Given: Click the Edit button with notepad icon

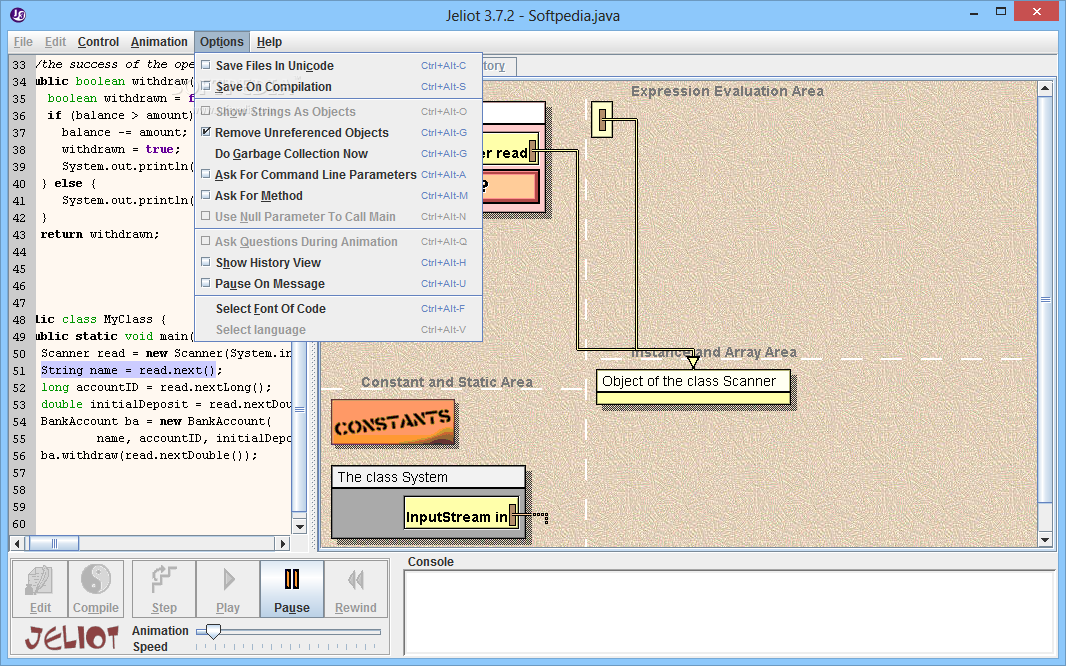Looking at the screenshot, I should pos(40,589).
